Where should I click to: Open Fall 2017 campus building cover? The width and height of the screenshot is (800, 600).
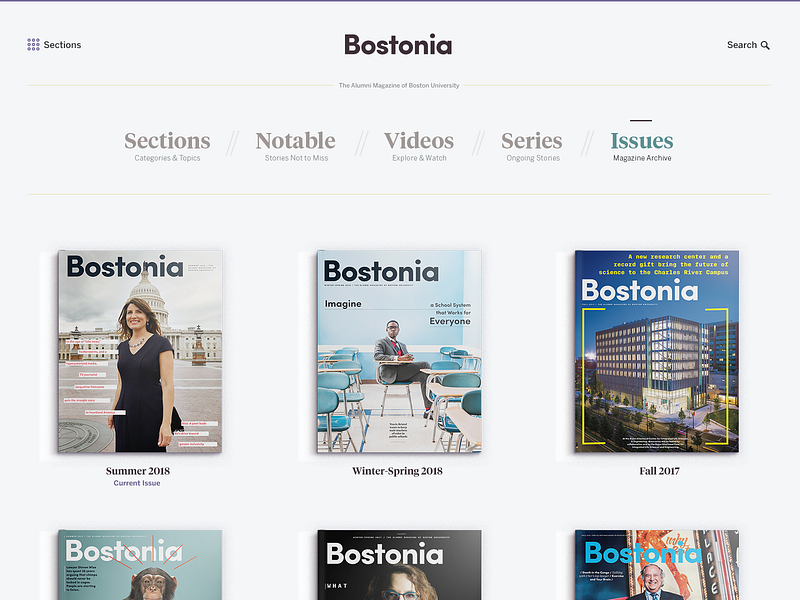coord(657,351)
